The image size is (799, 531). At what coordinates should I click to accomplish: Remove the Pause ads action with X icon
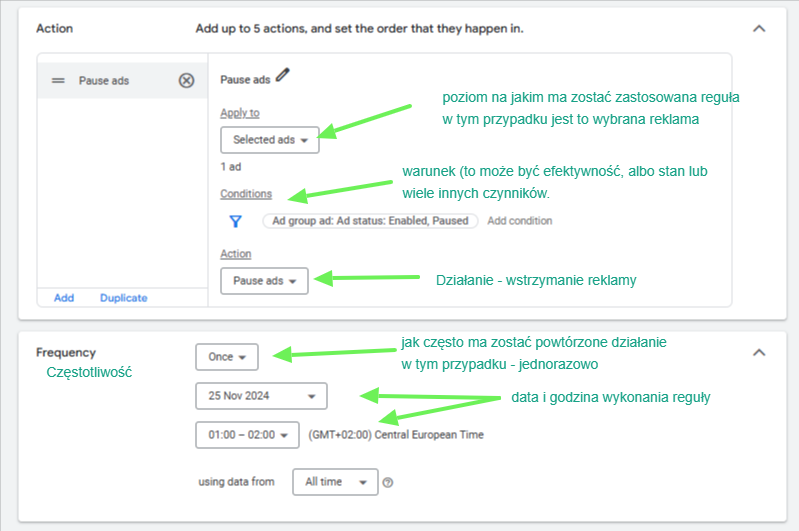[186, 81]
